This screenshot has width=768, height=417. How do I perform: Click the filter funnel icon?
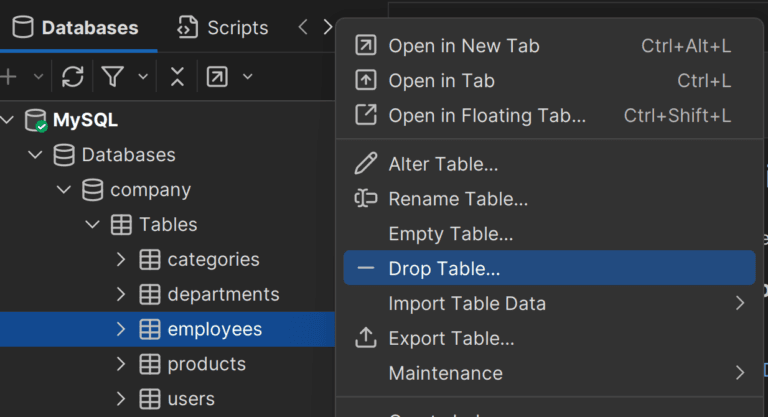tap(112, 76)
